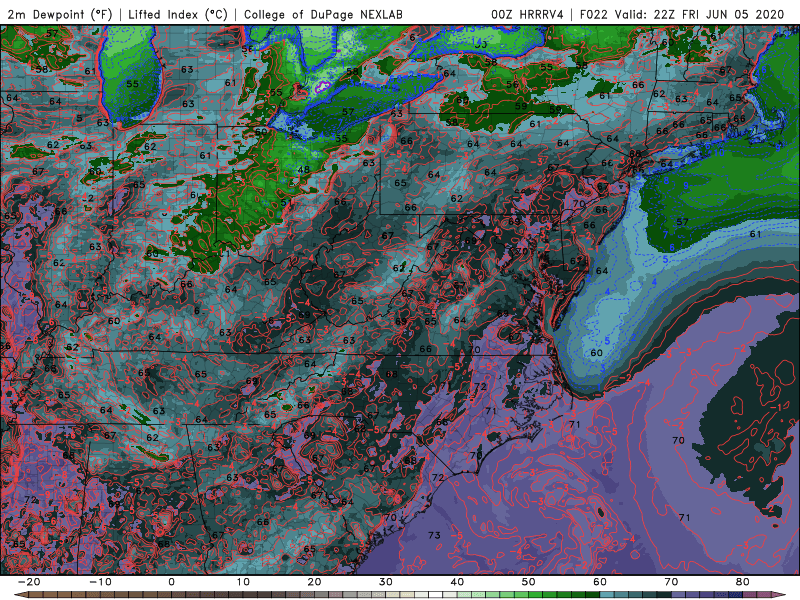The width and height of the screenshot is (800, 600).
Task: Click the "48" dewpoint value in the green area
Action: tap(304, 169)
